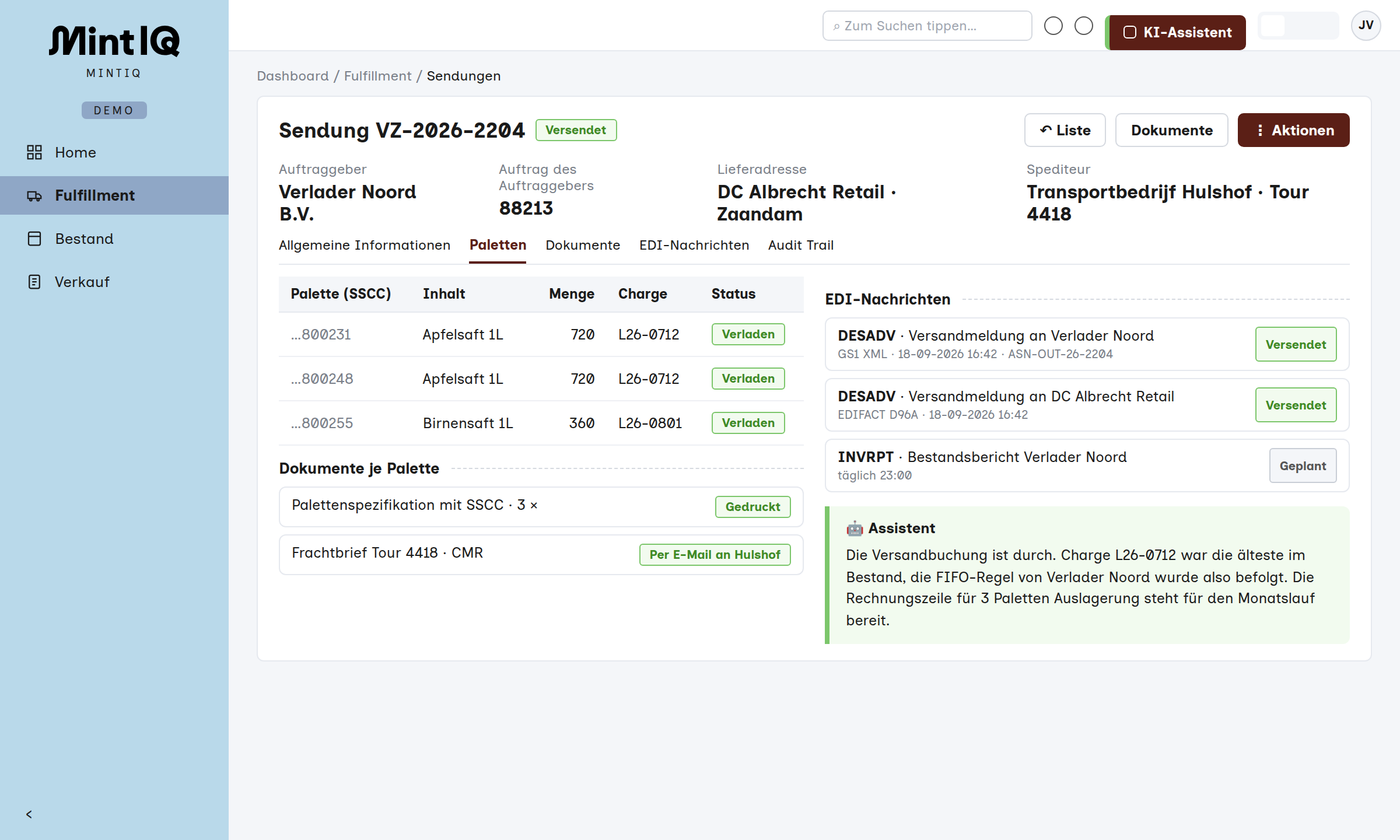Open the EDI-Nachrichten tab
The image size is (1400, 840).
point(694,245)
